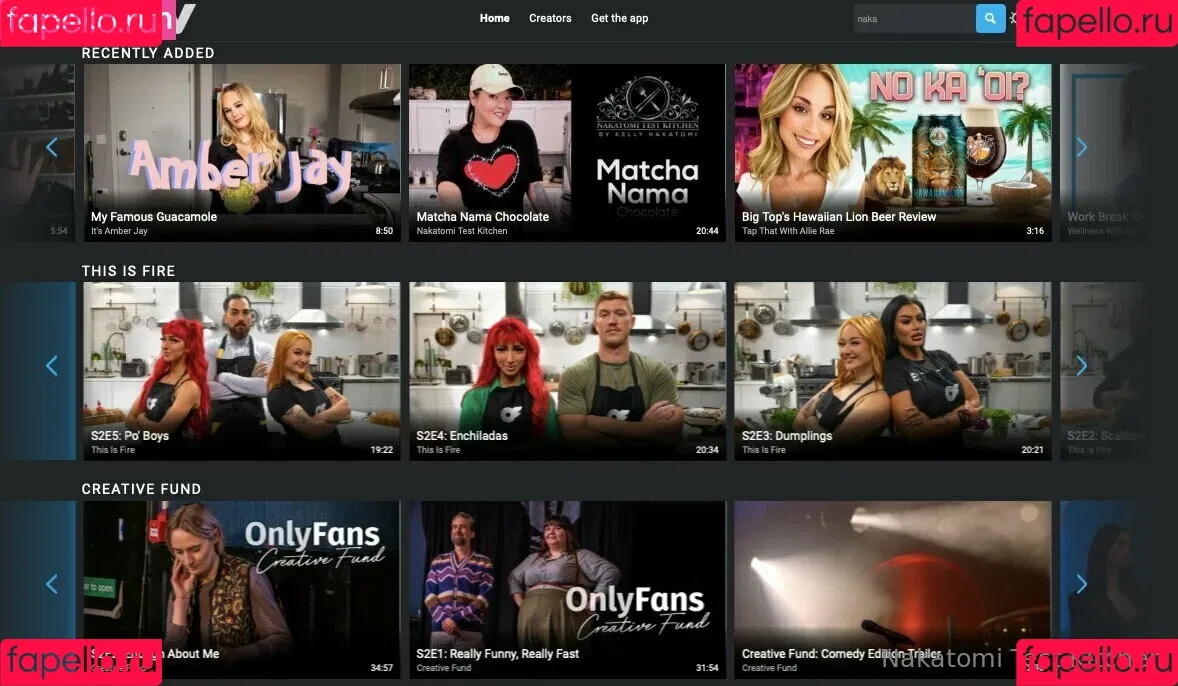Play the Really Funny, Really Fast thumbnail
The width and height of the screenshot is (1178, 686).
click(567, 590)
